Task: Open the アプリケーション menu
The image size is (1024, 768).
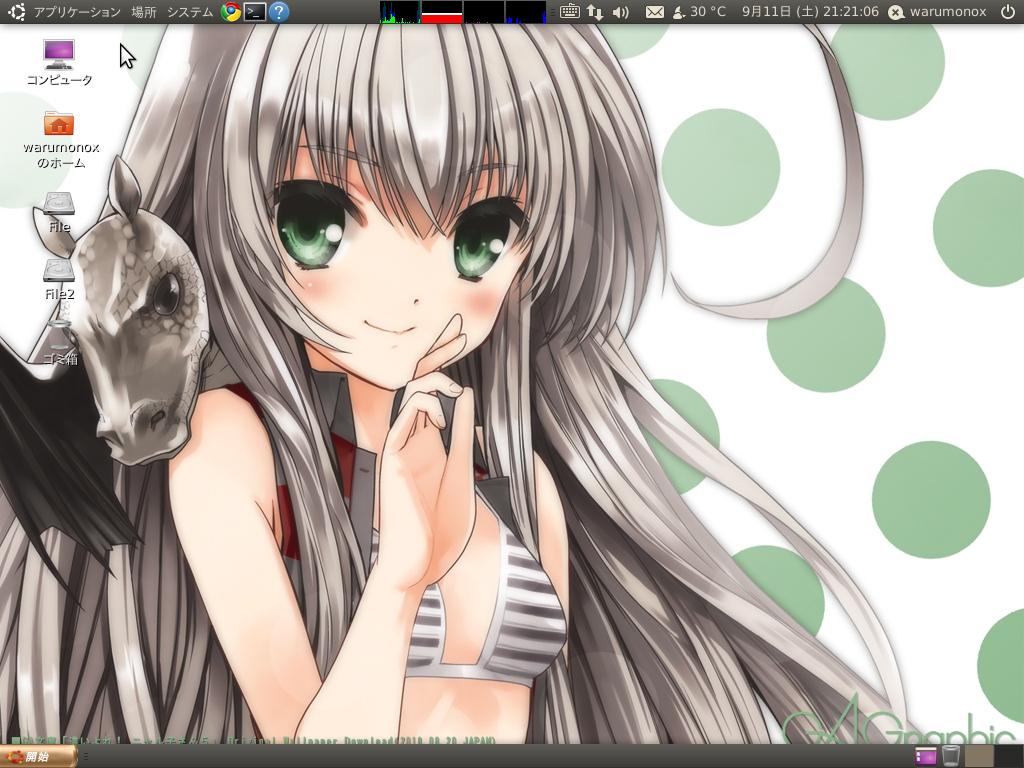Action: [x=77, y=12]
